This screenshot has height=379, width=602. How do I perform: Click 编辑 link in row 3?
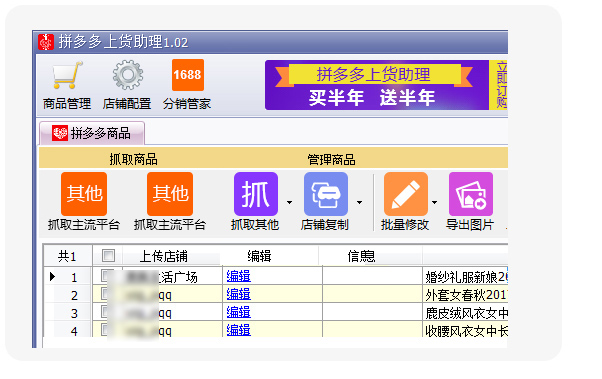click(238, 312)
